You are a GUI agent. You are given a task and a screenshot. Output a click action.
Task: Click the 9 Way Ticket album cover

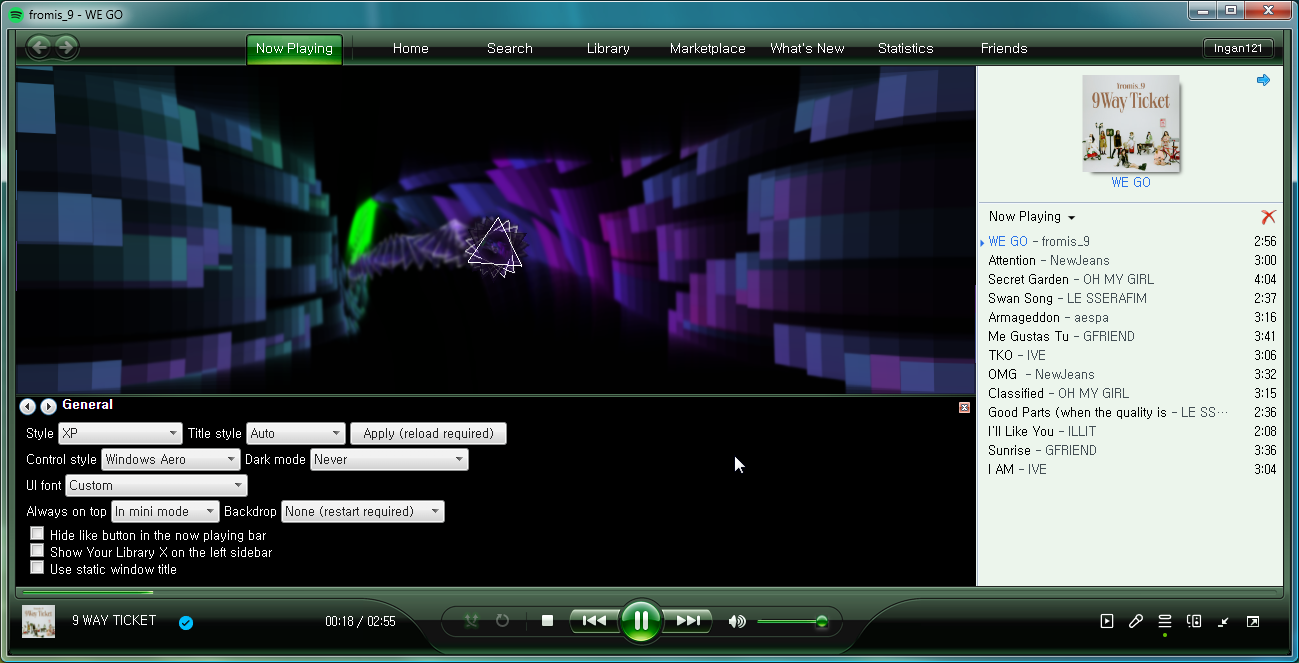(1131, 123)
